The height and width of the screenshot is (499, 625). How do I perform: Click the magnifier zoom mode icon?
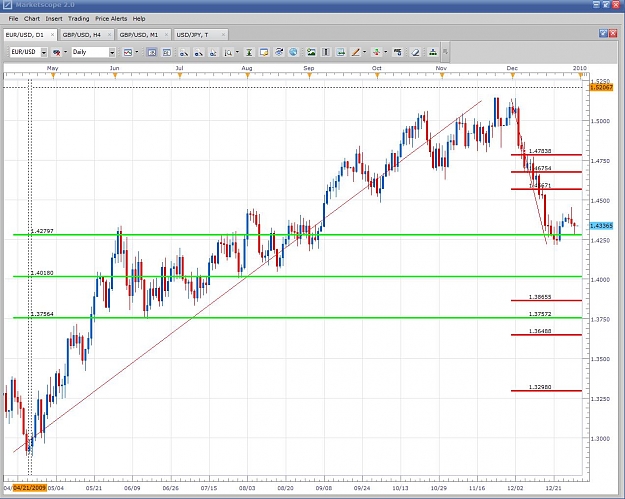click(228, 52)
